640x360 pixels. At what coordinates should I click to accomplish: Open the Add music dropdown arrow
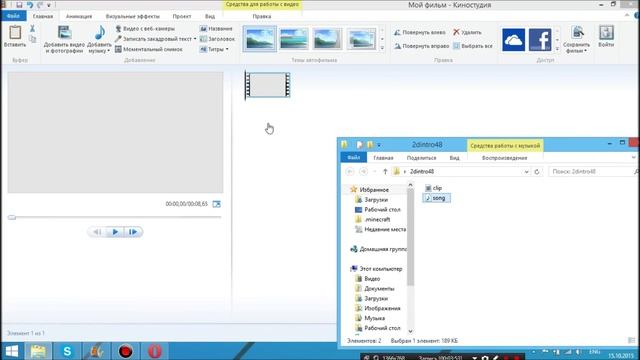109,51
